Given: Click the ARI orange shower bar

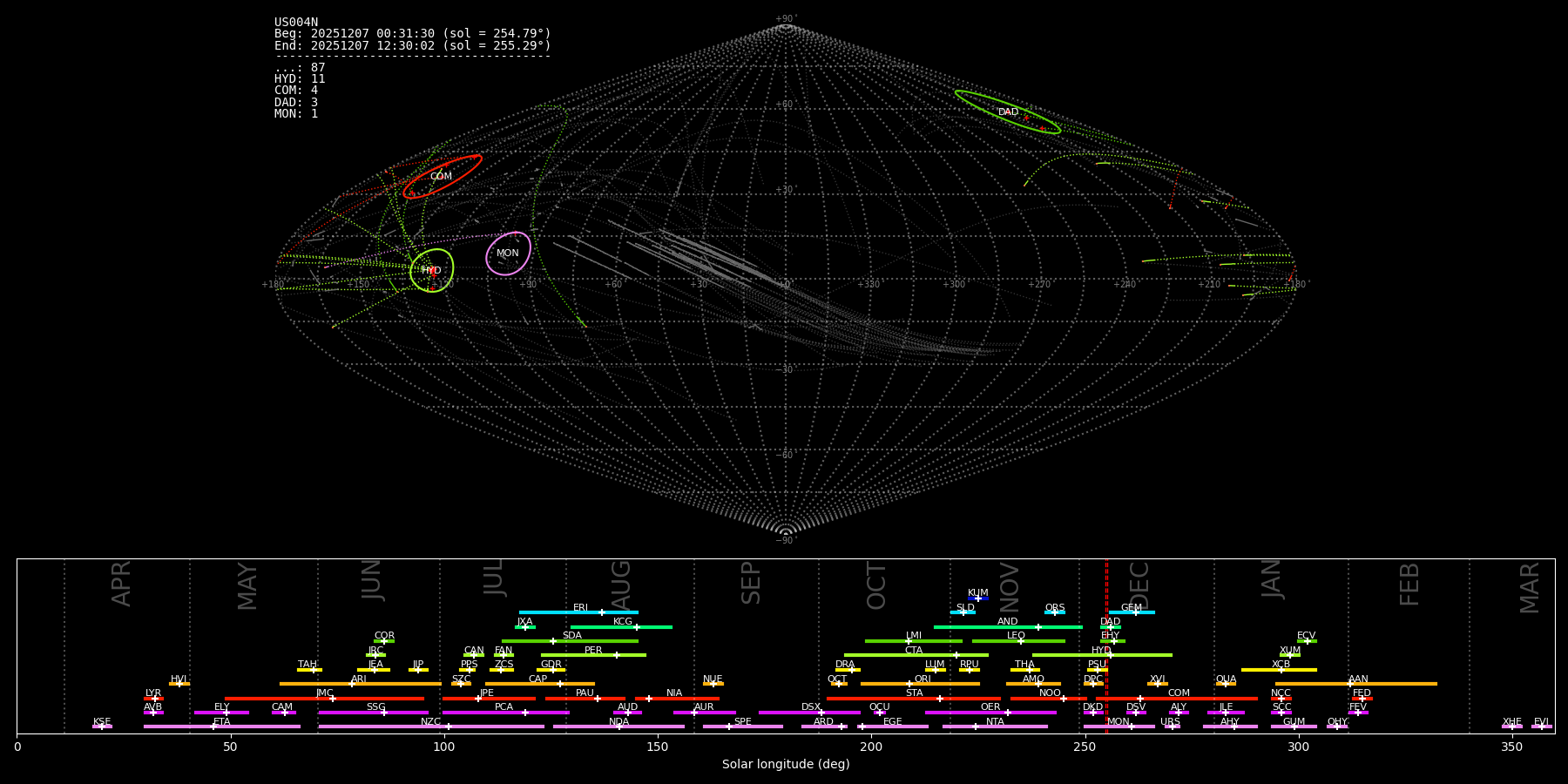Looking at the screenshot, I should pyautogui.click(x=360, y=684).
